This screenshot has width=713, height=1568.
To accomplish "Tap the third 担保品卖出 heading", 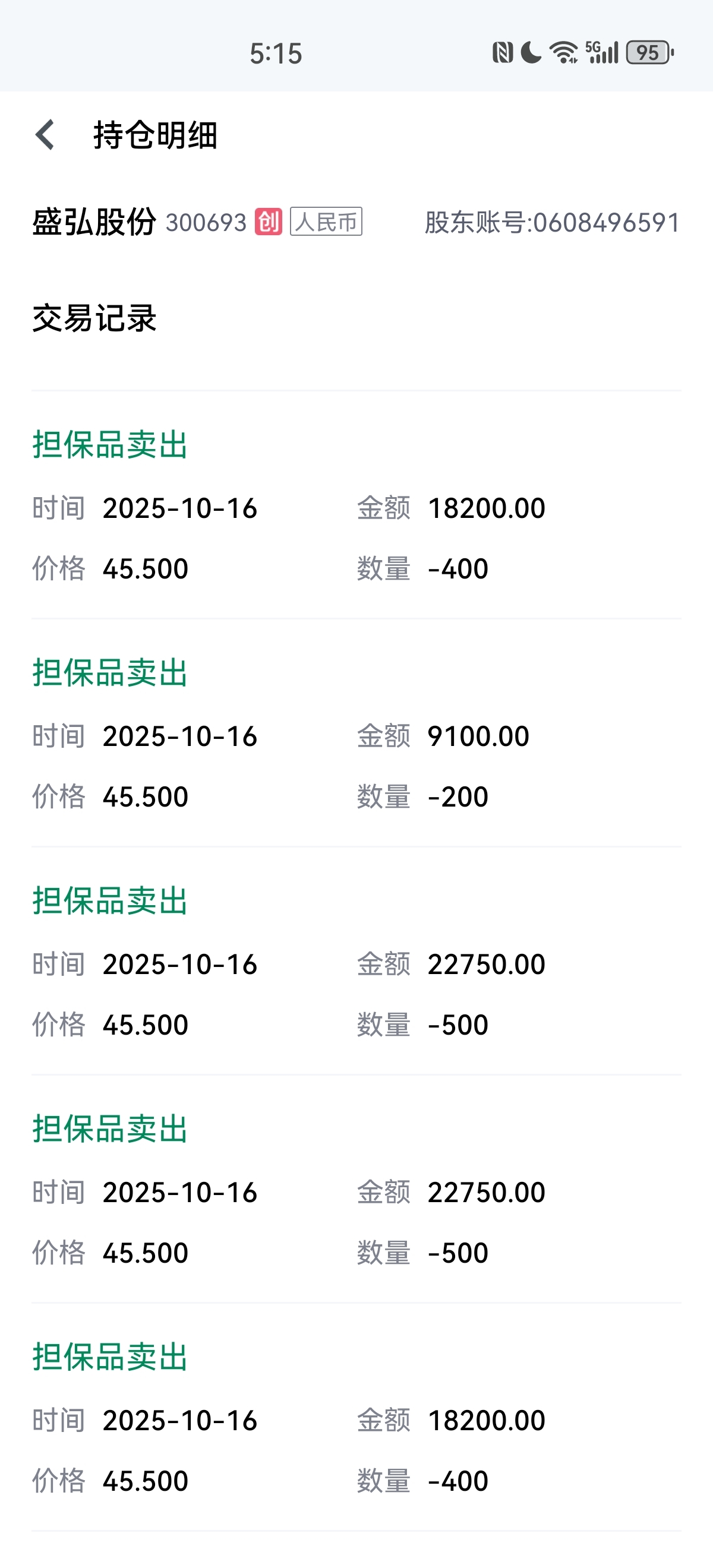I will click(x=110, y=901).
